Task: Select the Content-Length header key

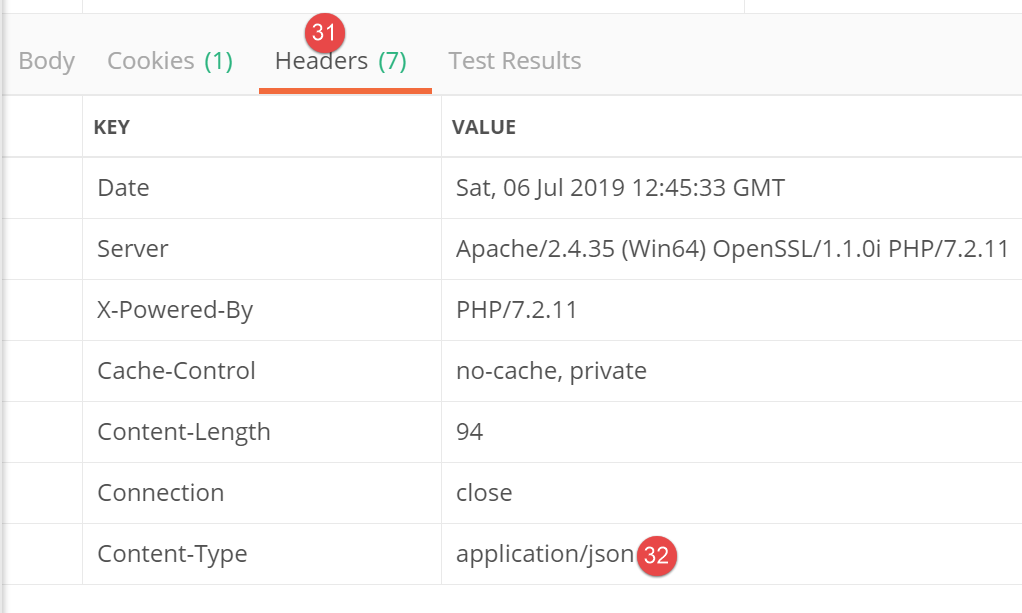Action: point(184,432)
